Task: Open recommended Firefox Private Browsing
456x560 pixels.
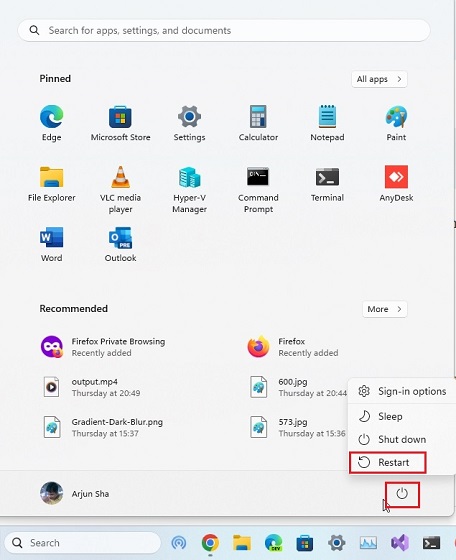Action: [104, 347]
